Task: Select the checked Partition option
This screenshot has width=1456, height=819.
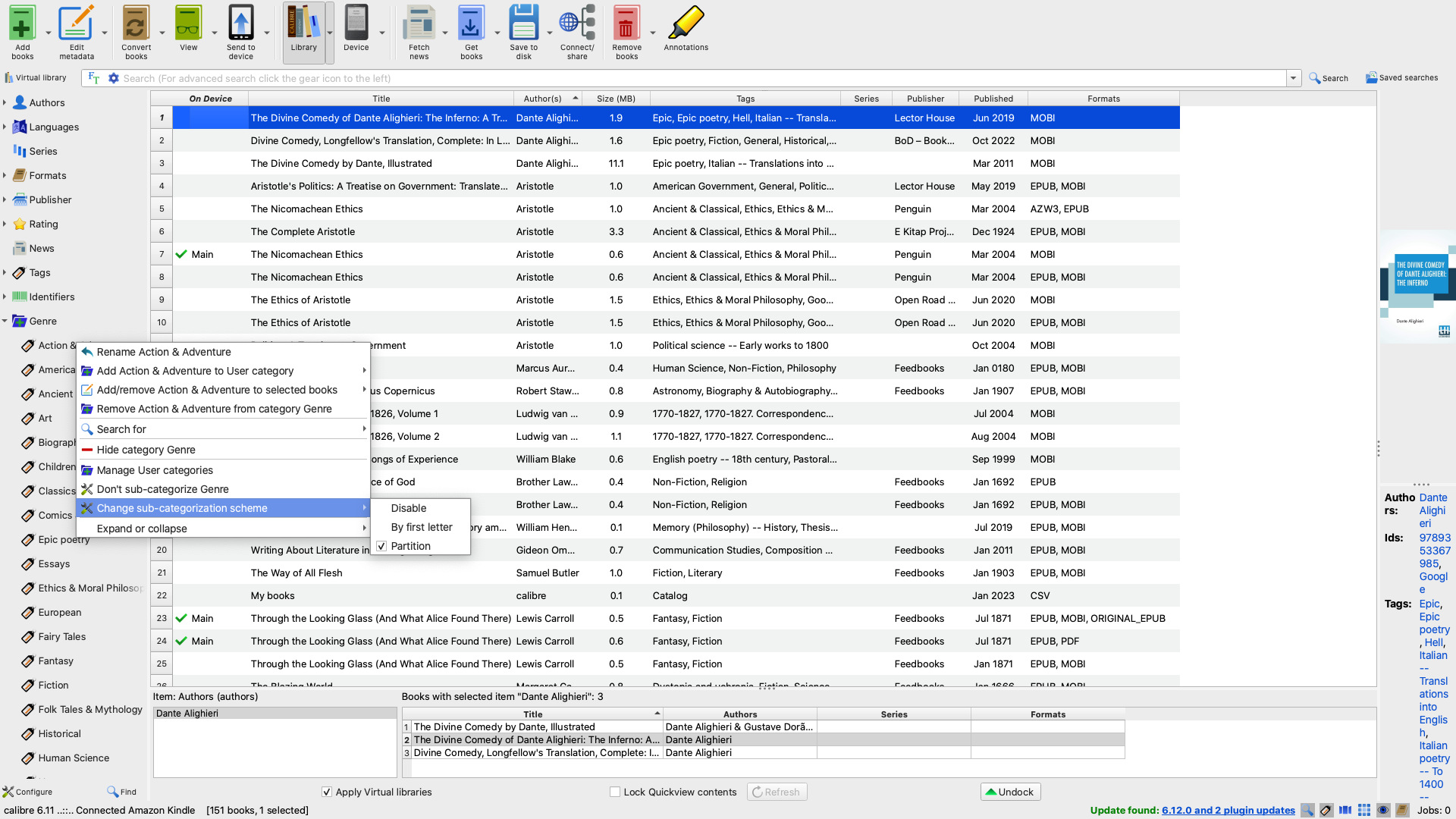Action: tap(410, 546)
